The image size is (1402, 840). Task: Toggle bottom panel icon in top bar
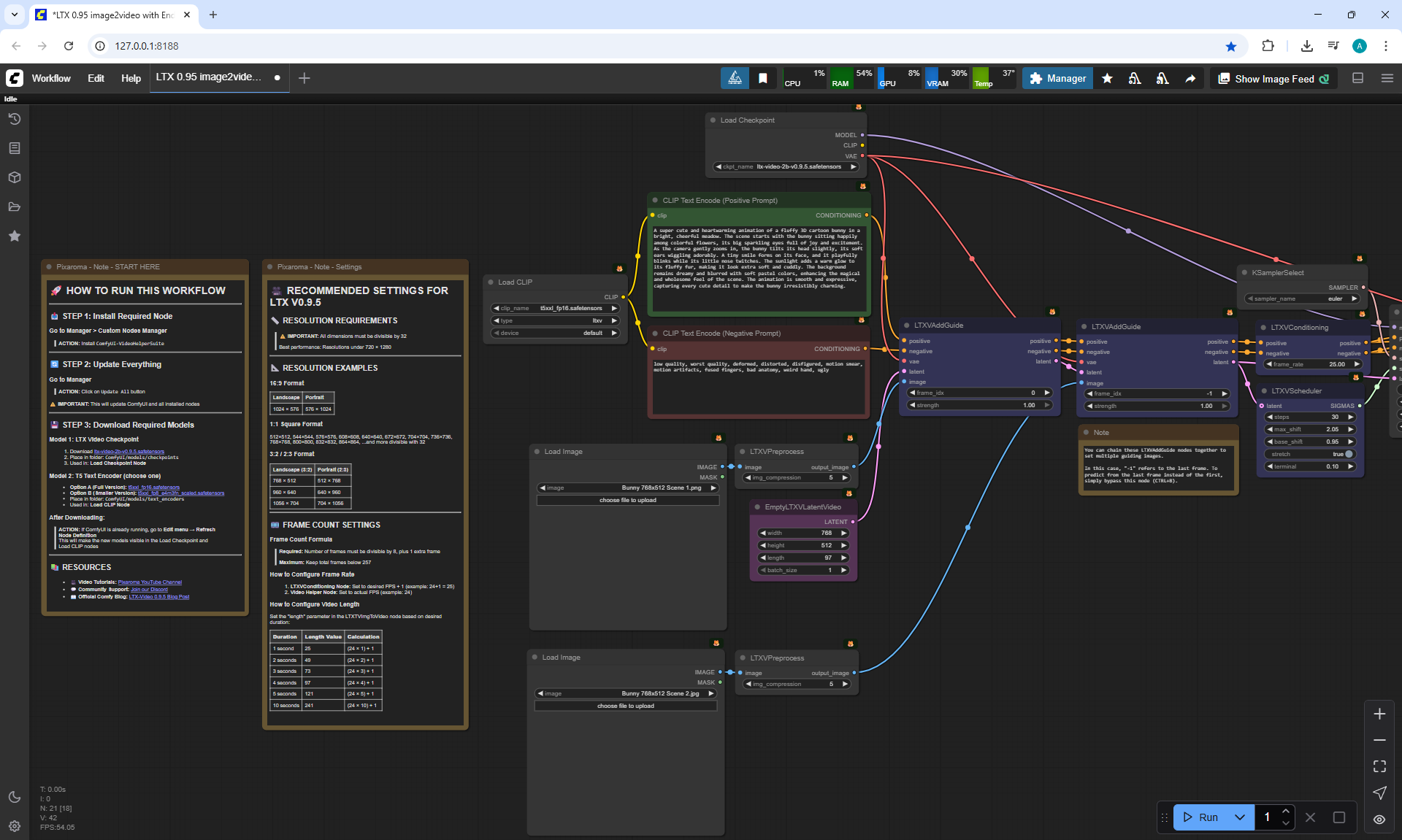(1358, 78)
